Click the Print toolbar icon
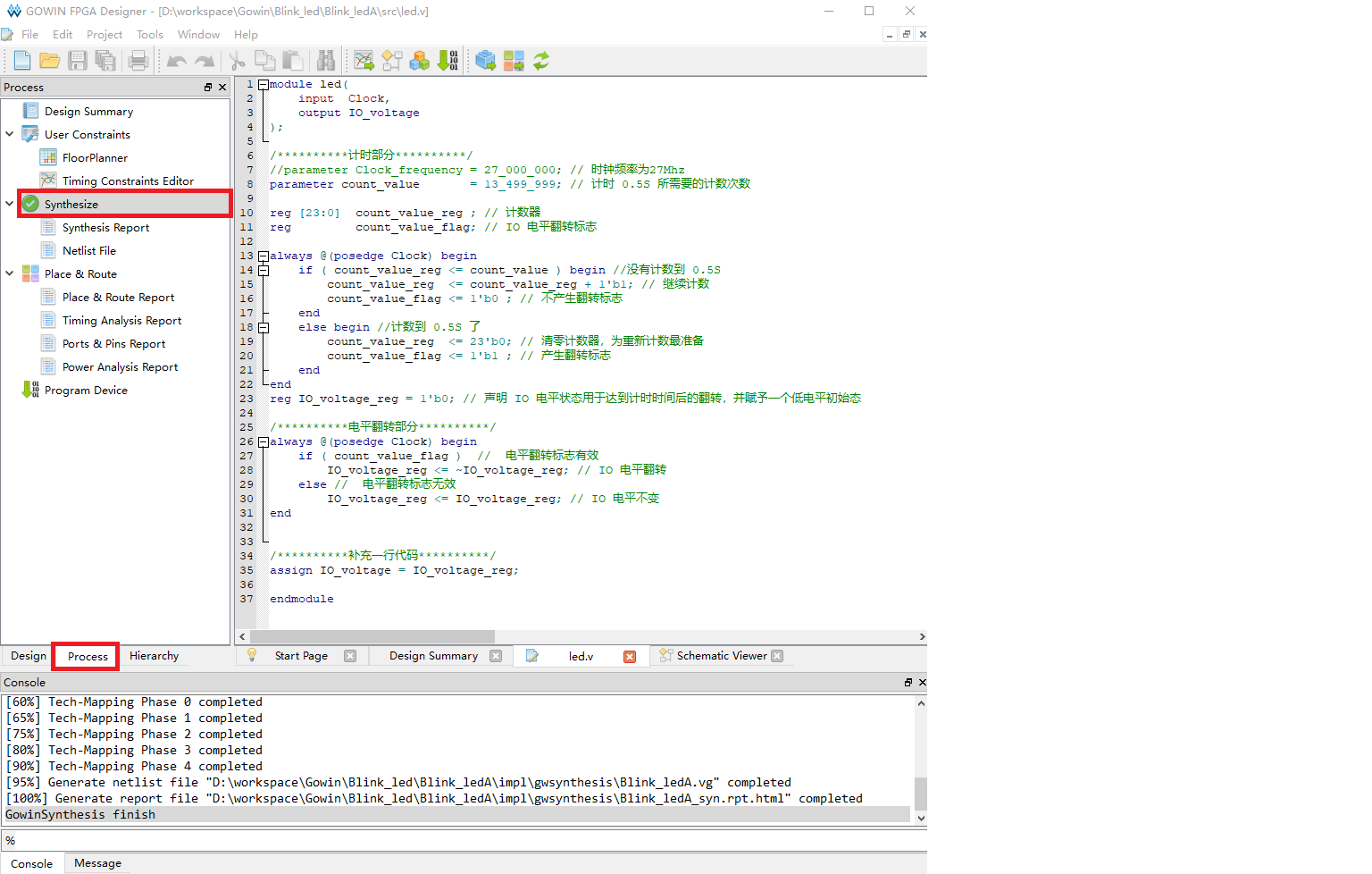This screenshot has width=1372, height=874. (138, 60)
